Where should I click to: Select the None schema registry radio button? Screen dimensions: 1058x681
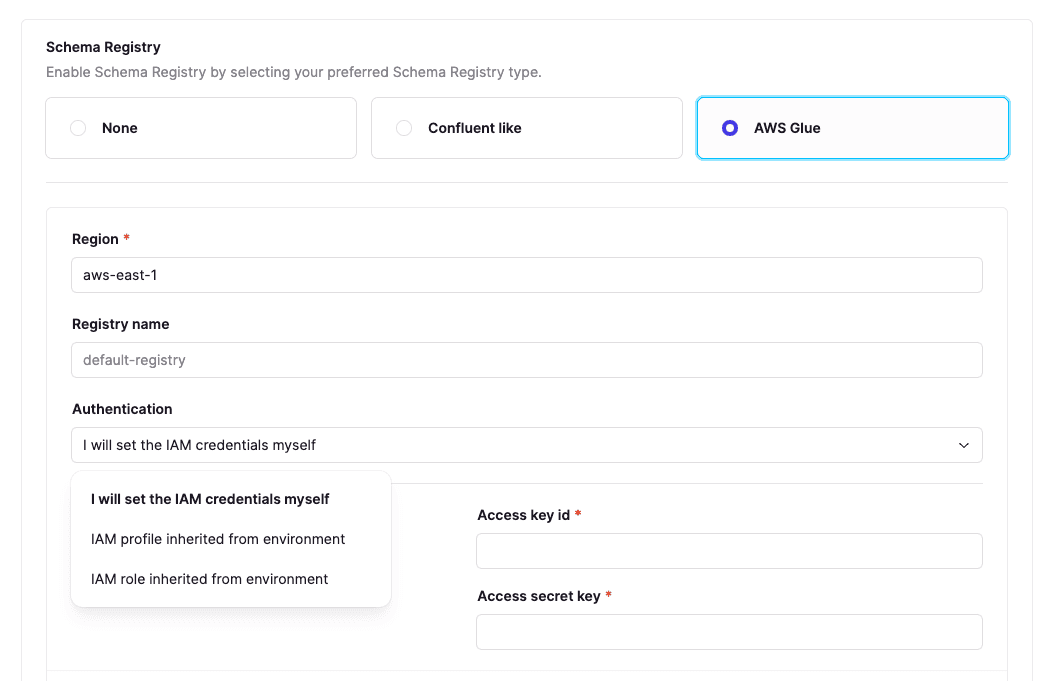click(78, 128)
